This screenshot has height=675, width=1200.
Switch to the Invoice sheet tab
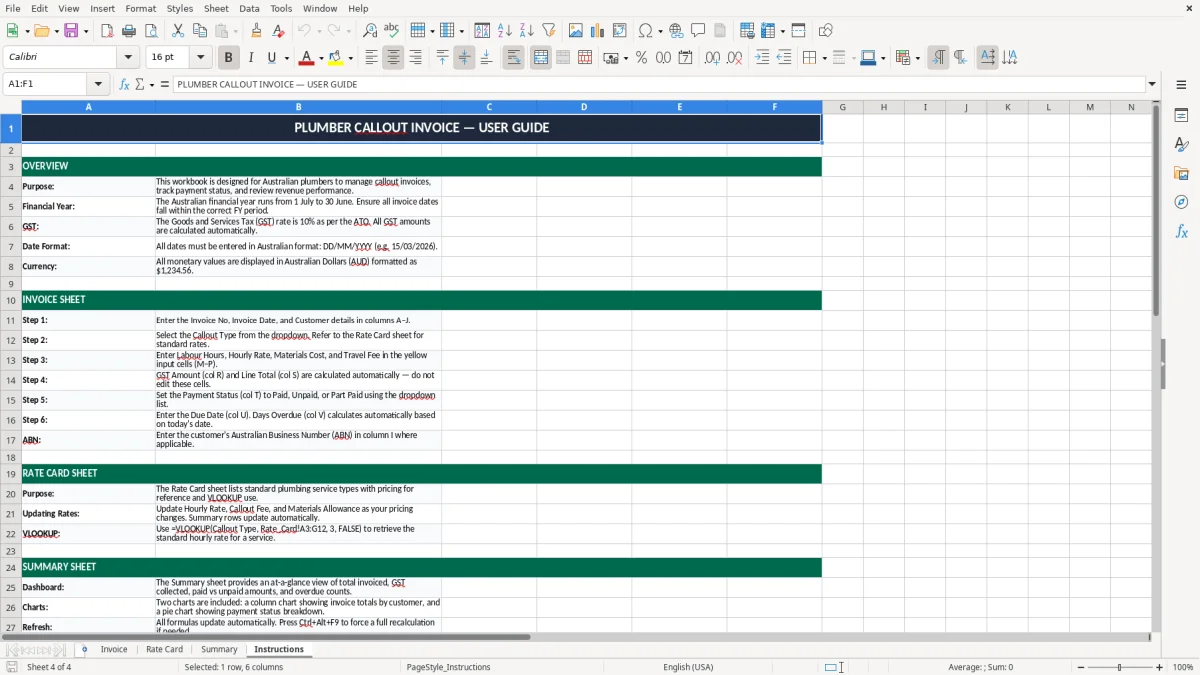pyautogui.click(x=114, y=649)
